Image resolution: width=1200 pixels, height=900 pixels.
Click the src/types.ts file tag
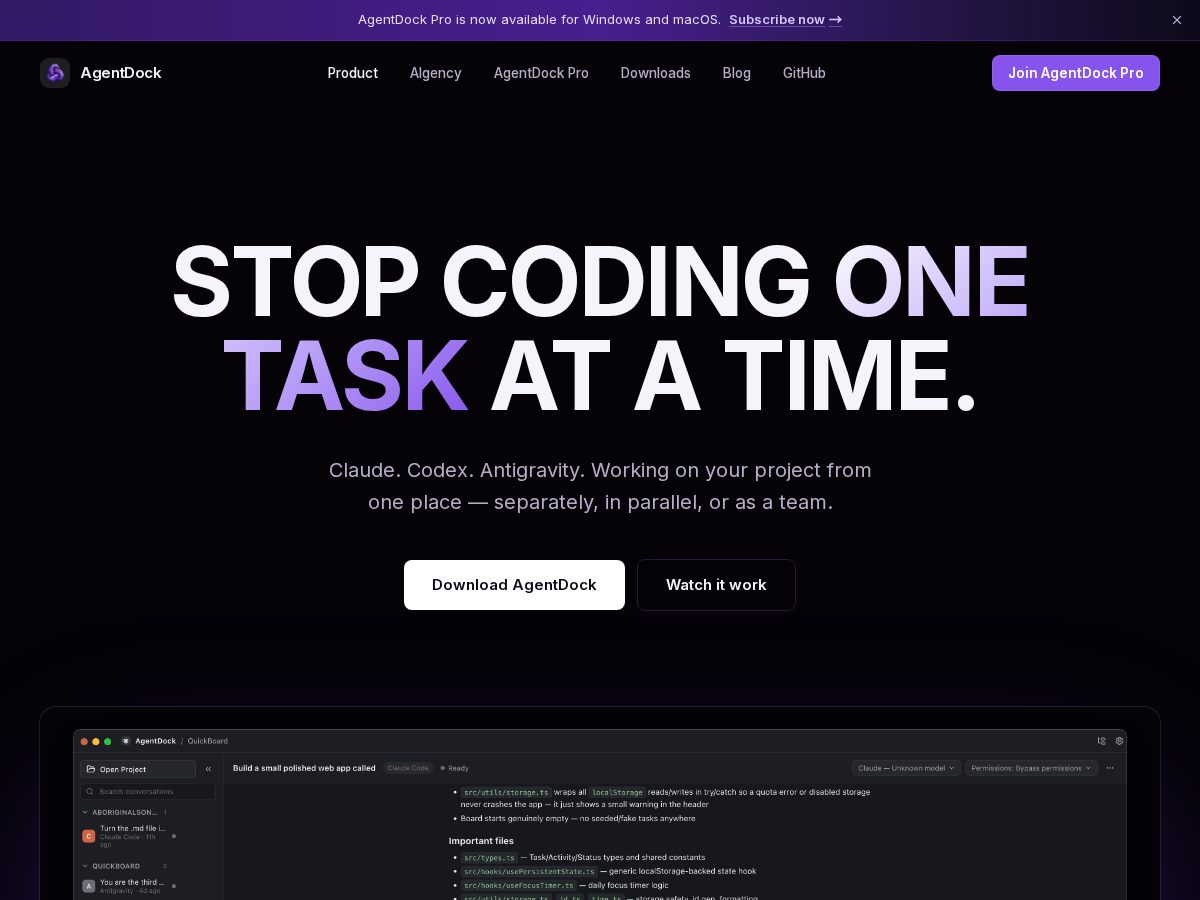point(489,858)
